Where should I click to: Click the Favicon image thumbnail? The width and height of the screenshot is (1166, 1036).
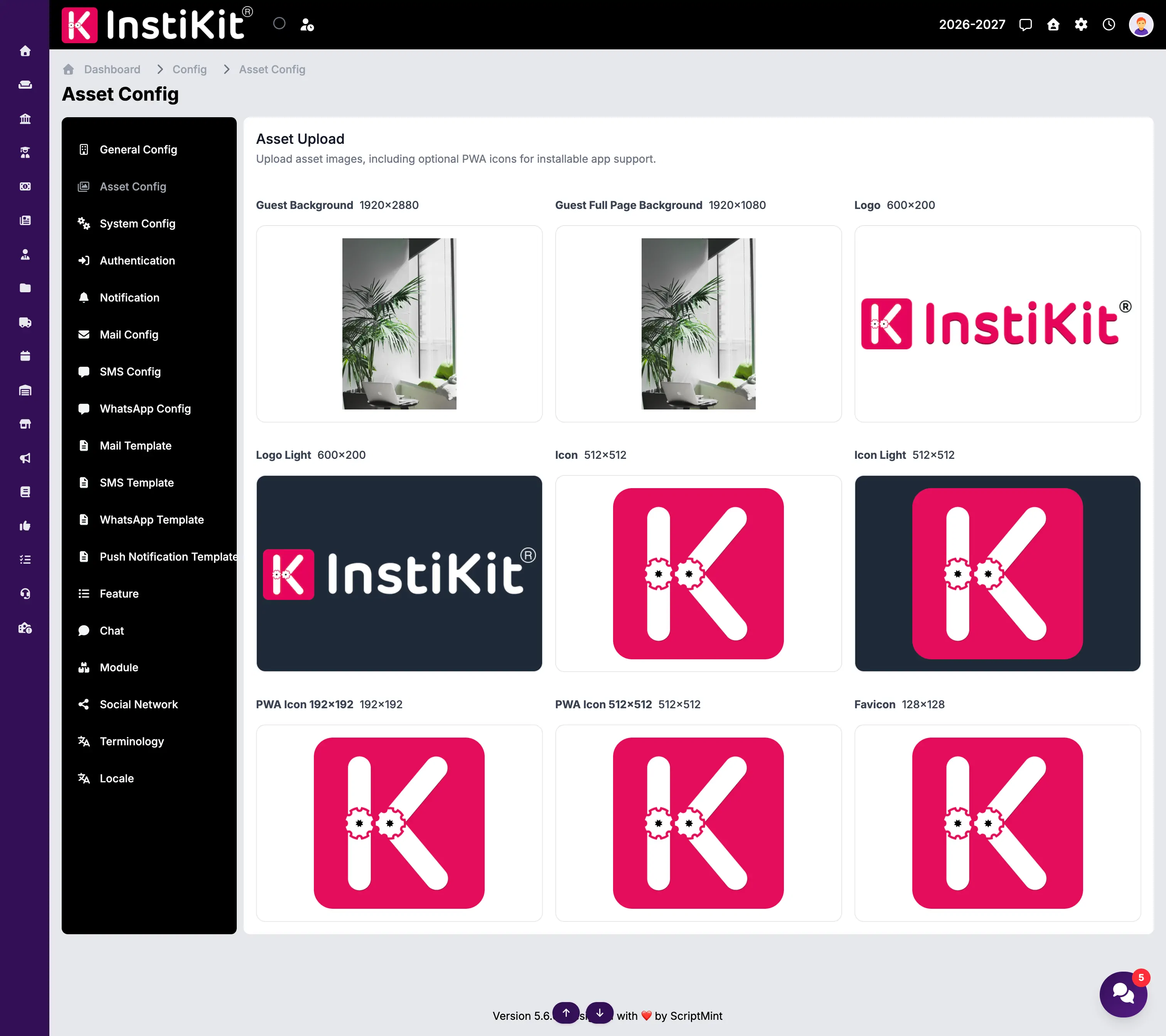click(997, 823)
